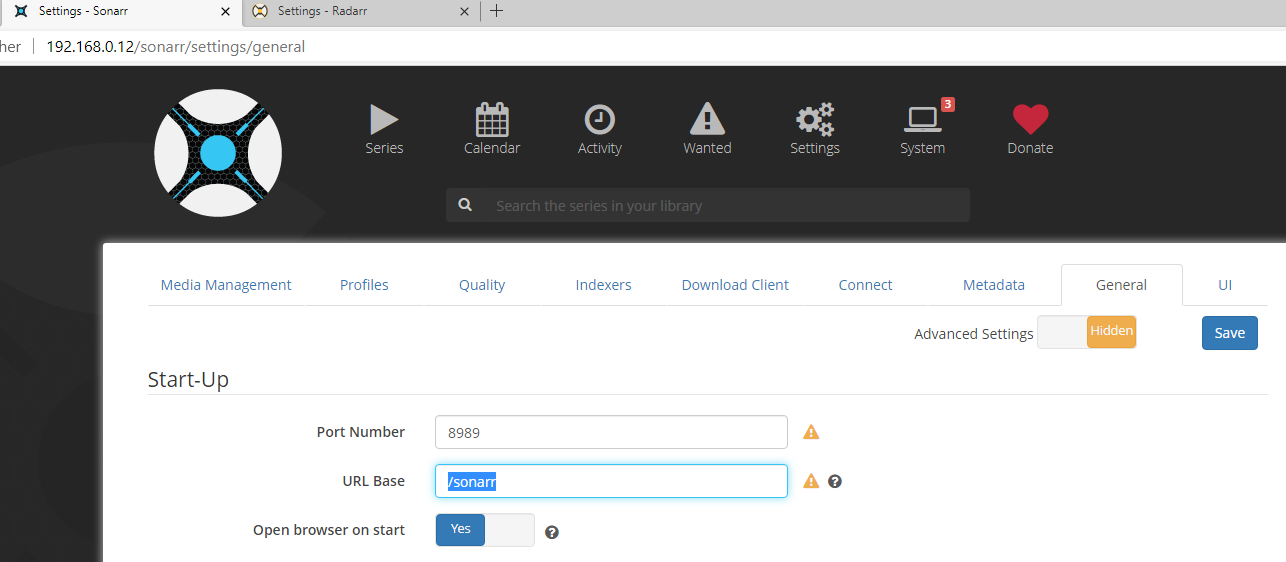
Task: Open the Series section
Action: tap(384, 129)
